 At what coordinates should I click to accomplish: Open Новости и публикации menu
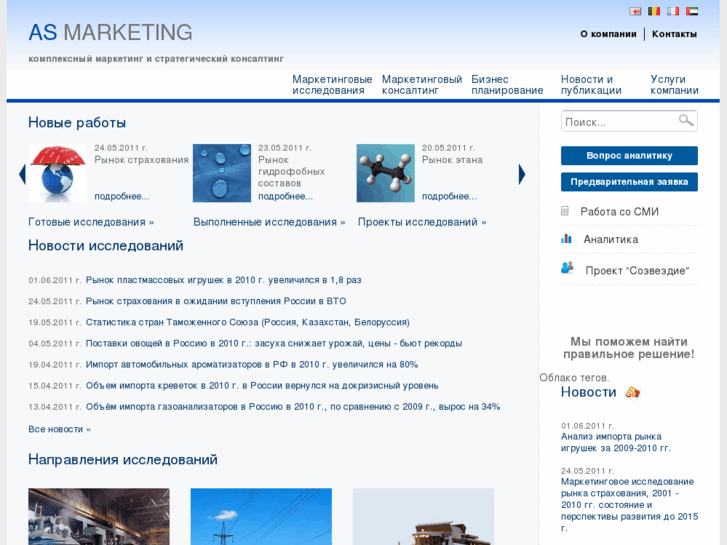click(591, 85)
